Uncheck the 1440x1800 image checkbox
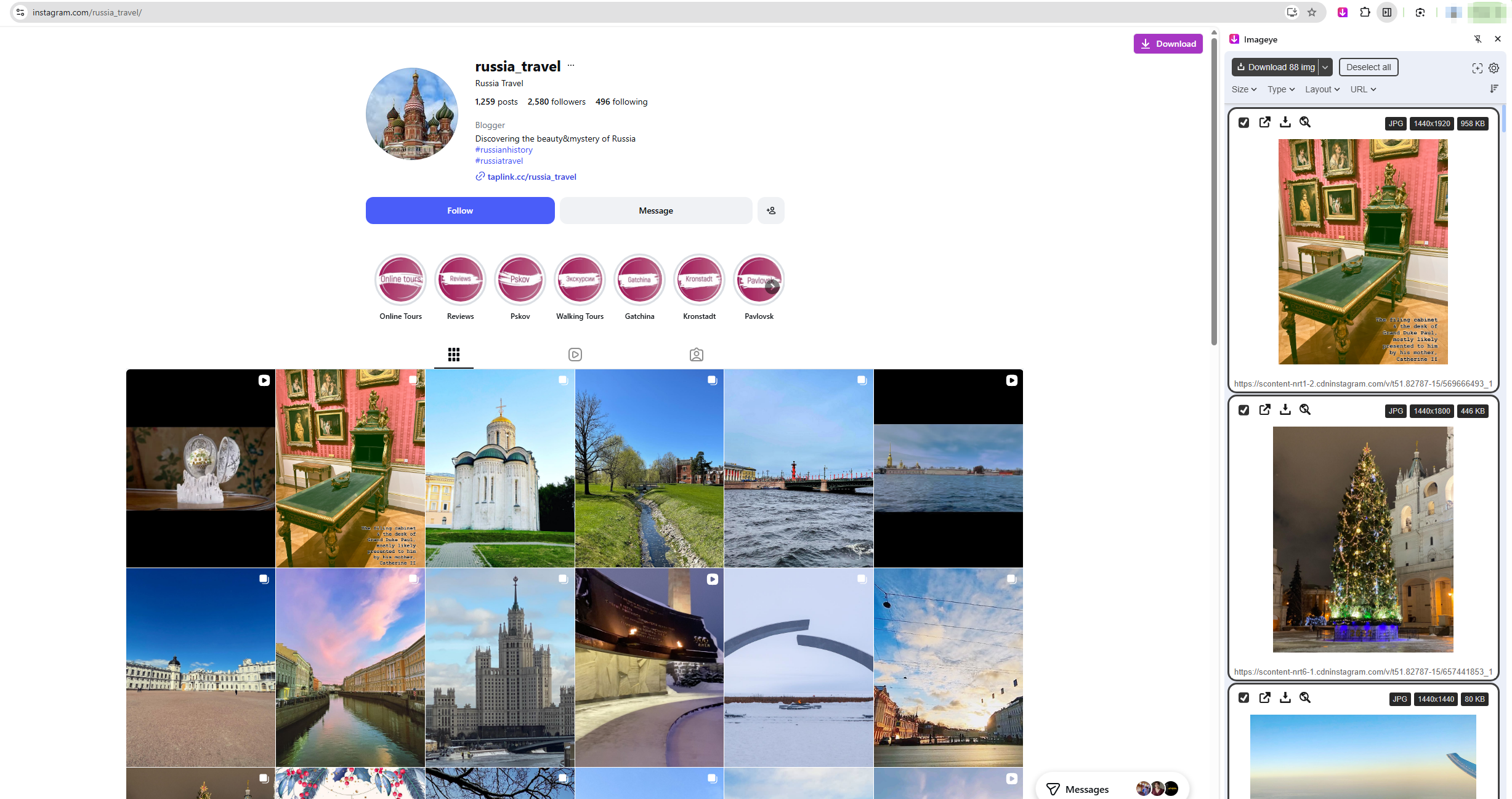The image size is (1512, 799). tap(1243, 410)
